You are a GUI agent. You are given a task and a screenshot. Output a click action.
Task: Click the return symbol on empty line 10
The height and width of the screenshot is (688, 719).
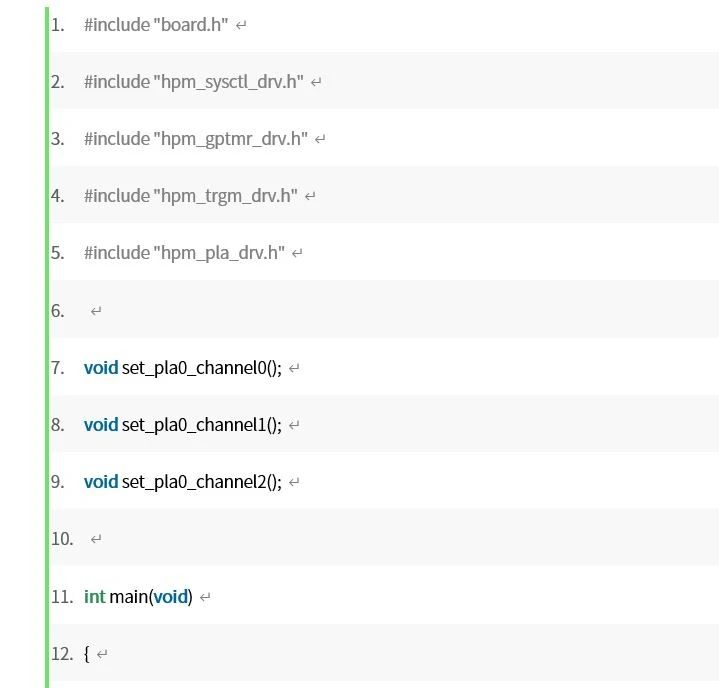pyautogui.click(x=96, y=539)
